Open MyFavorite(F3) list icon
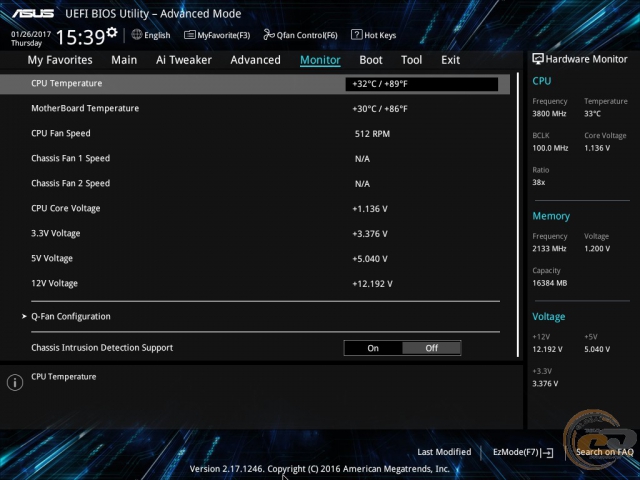The width and height of the screenshot is (640, 480). click(x=189, y=35)
